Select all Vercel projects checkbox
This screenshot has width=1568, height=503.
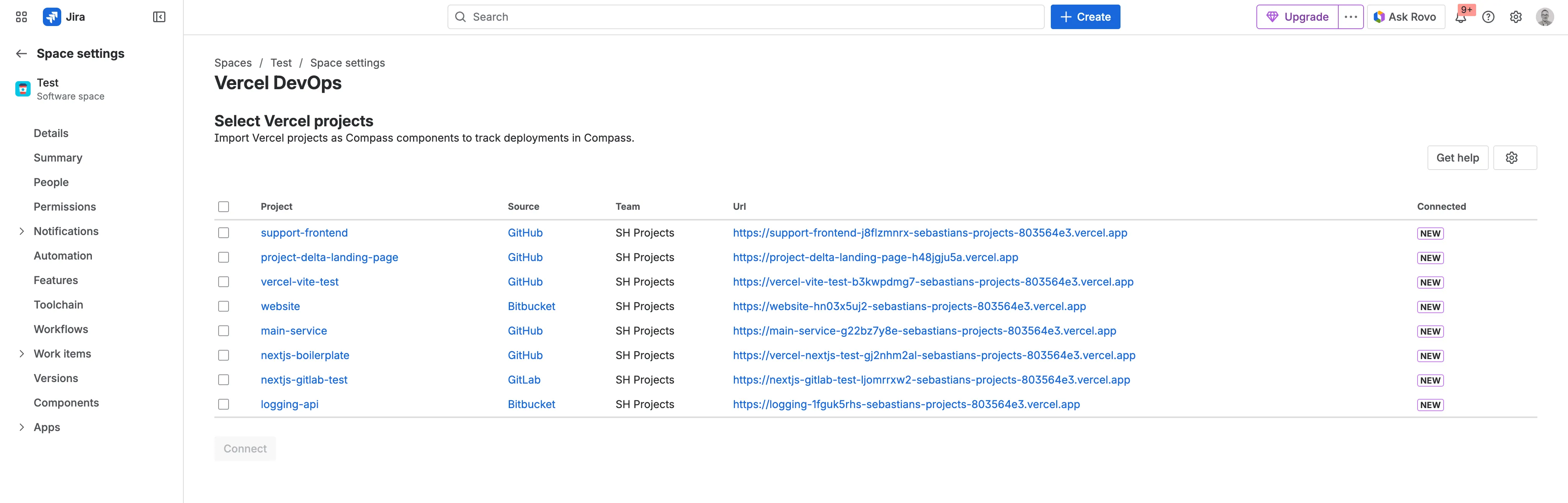pos(224,206)
